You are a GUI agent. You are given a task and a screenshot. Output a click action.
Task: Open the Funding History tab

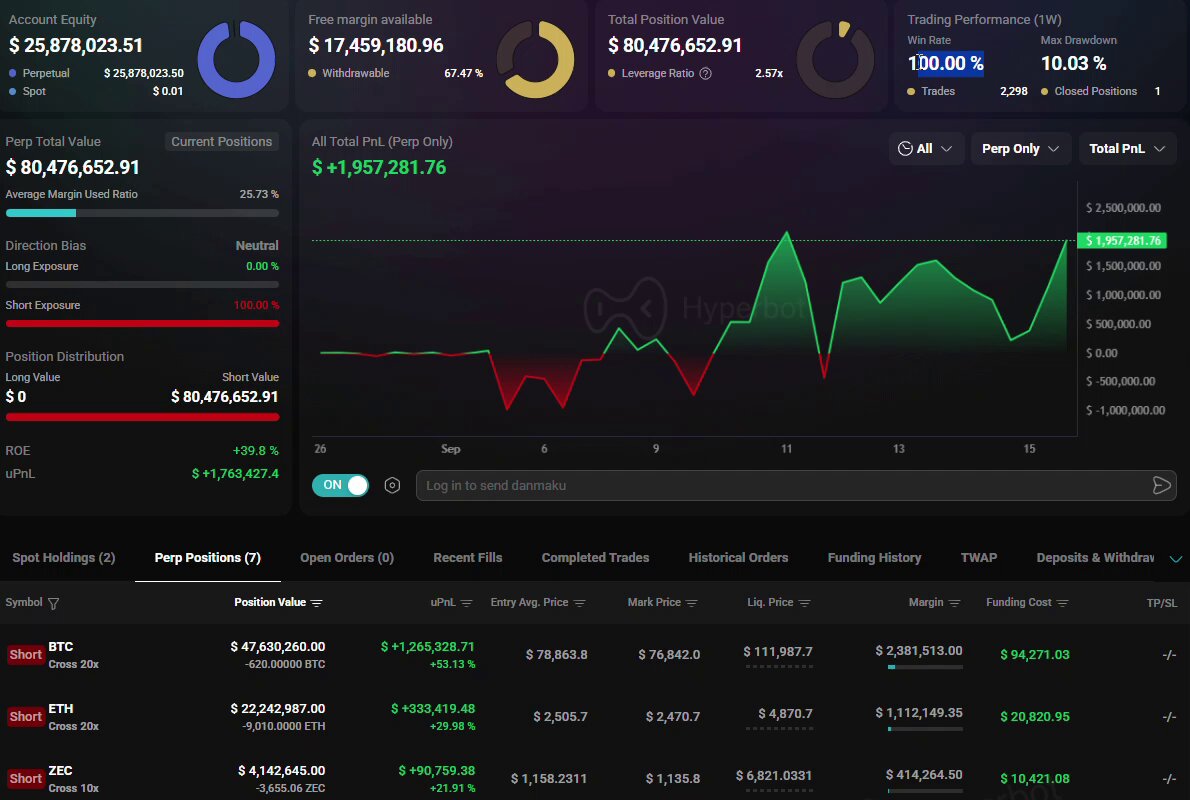coord(874,558)
